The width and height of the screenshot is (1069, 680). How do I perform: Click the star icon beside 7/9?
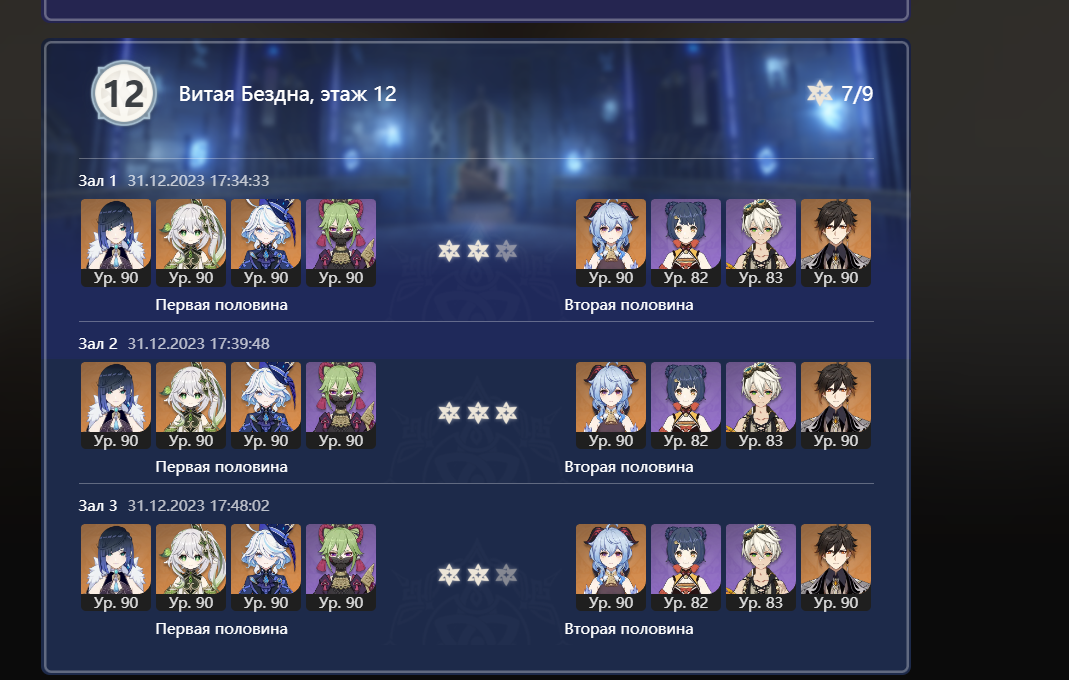(819, 93)
